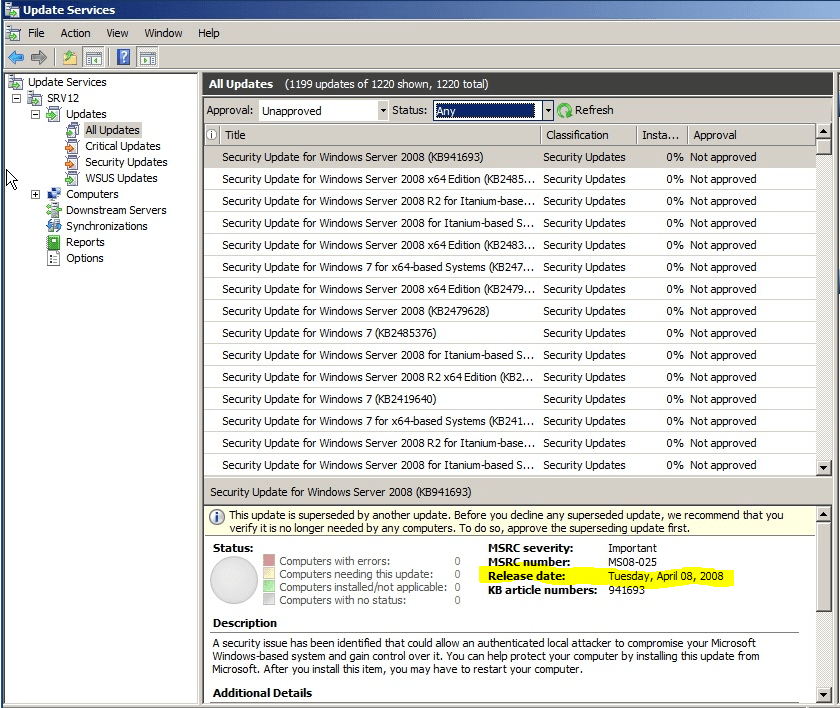This screenshot has height=708, width=840.
Task: Click the green Refresh icon
Action: click(564, 110)
